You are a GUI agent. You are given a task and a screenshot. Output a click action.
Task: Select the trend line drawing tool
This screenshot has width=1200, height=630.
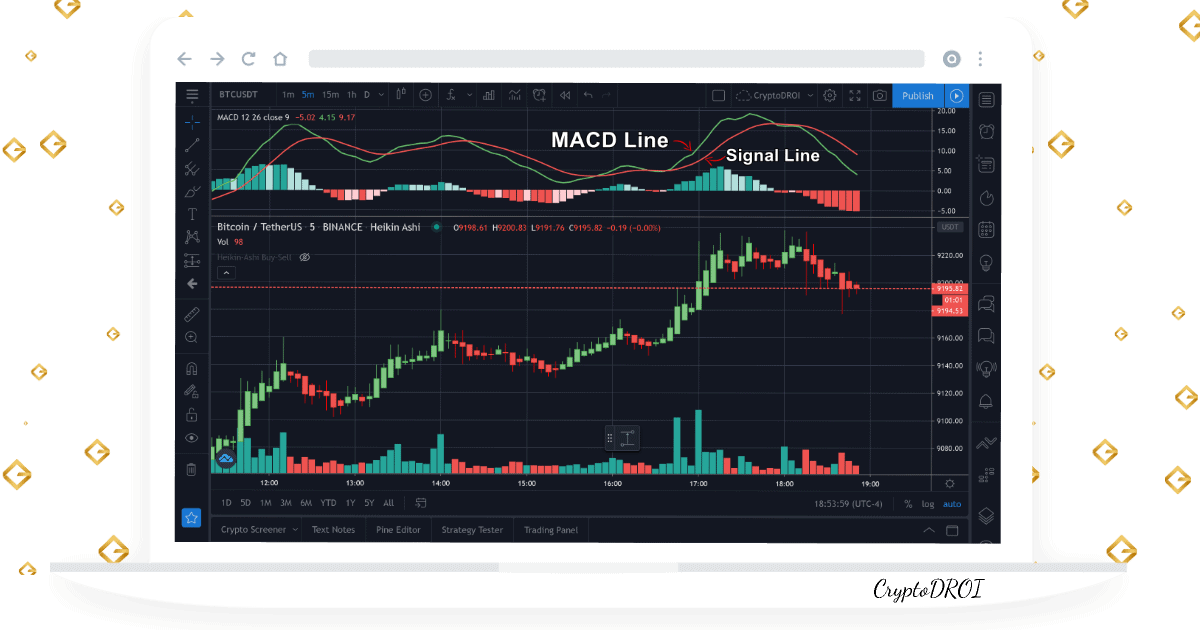click(192, 145)
